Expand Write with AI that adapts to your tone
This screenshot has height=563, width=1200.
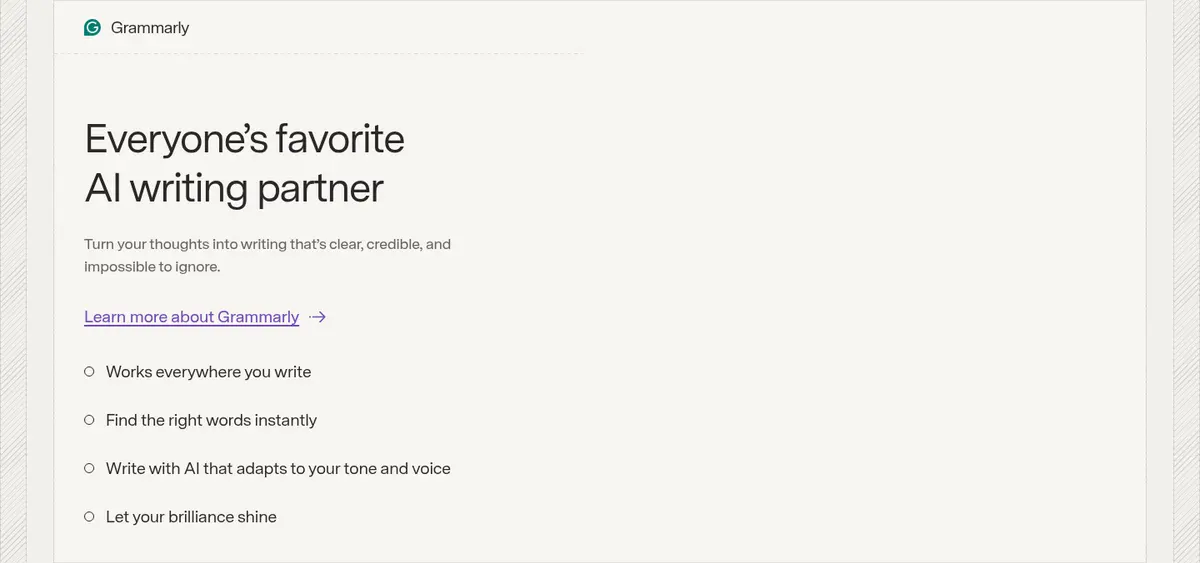point(278,468)
